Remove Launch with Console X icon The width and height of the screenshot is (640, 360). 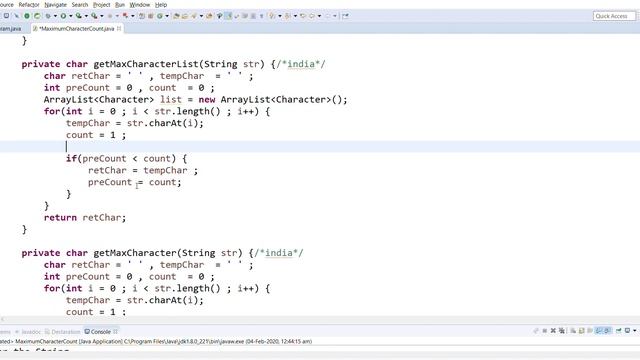click(553, 331)
